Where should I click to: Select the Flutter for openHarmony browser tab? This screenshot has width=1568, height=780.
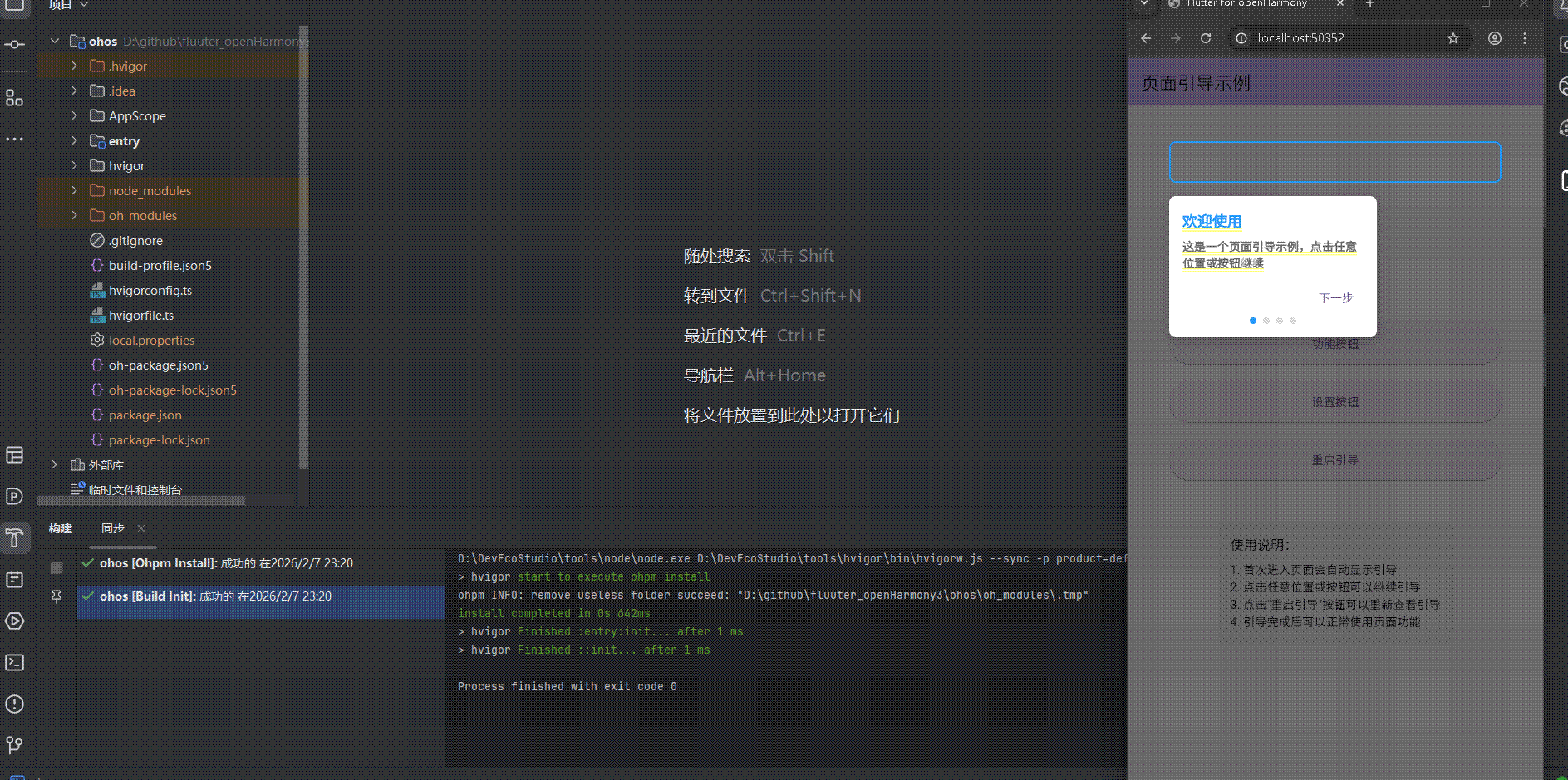coord(1246,4)
